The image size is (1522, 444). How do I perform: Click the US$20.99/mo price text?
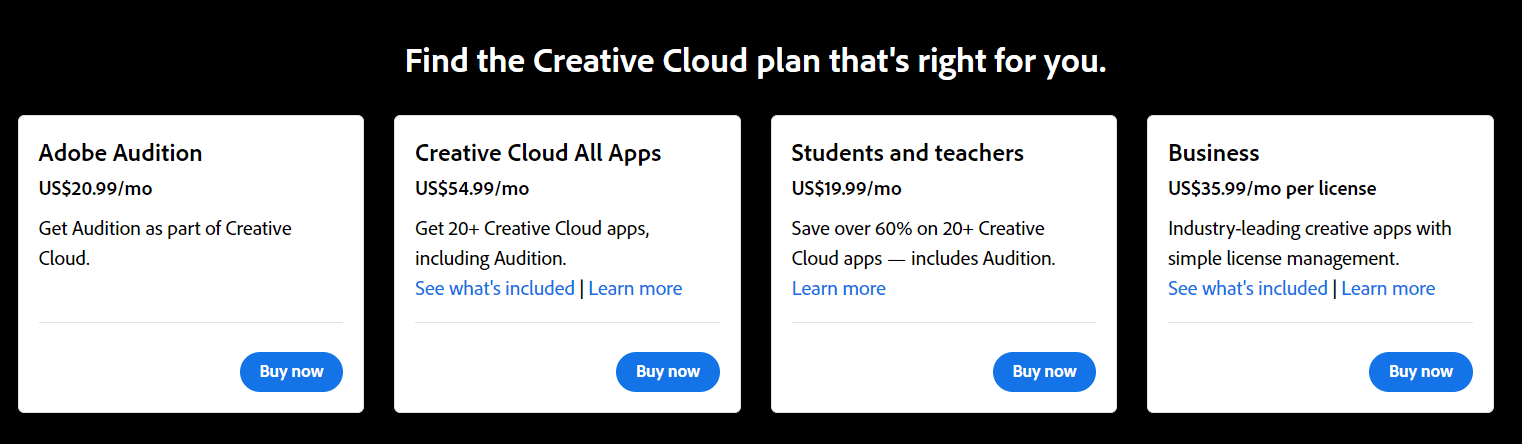95,188
